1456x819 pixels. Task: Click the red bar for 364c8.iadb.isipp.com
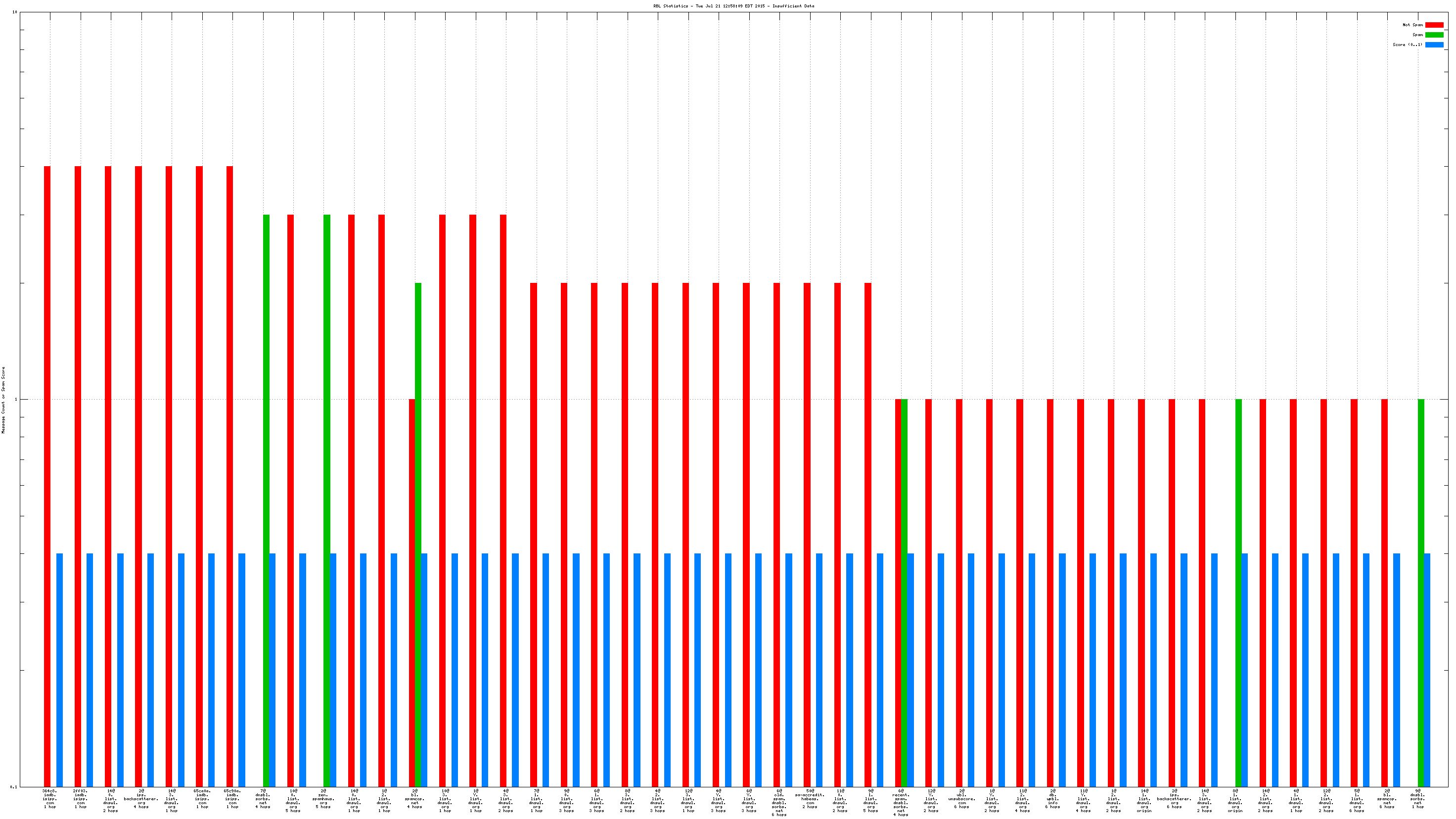pos(47,475)
